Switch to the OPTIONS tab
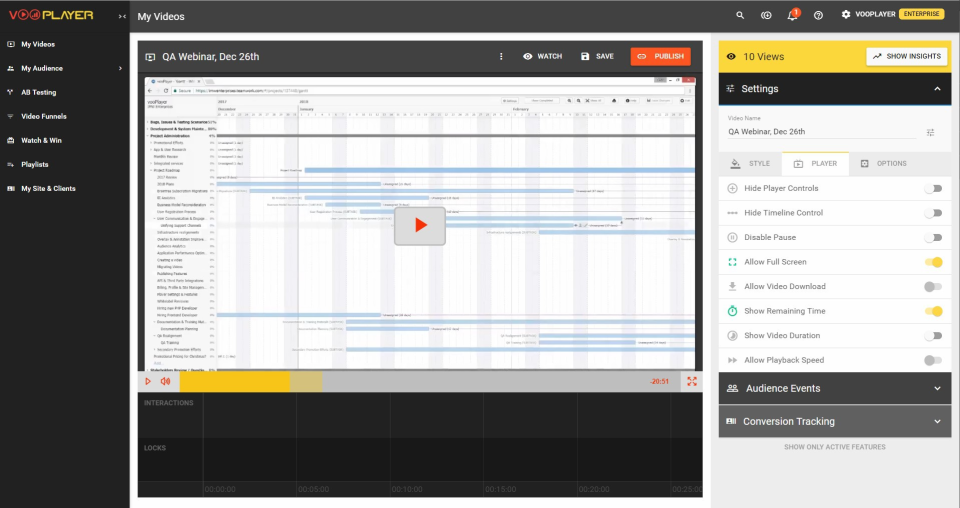This screenshot has height=508, width=960. coord(883,163)
